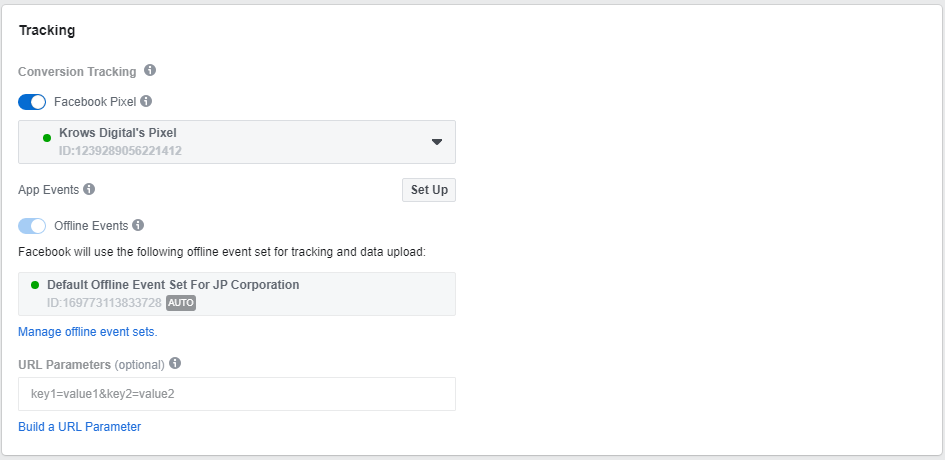This screenshot has width=945, height=460.
Task: Click into the URL Parameters input field
Action: click(x=237, y=394)
